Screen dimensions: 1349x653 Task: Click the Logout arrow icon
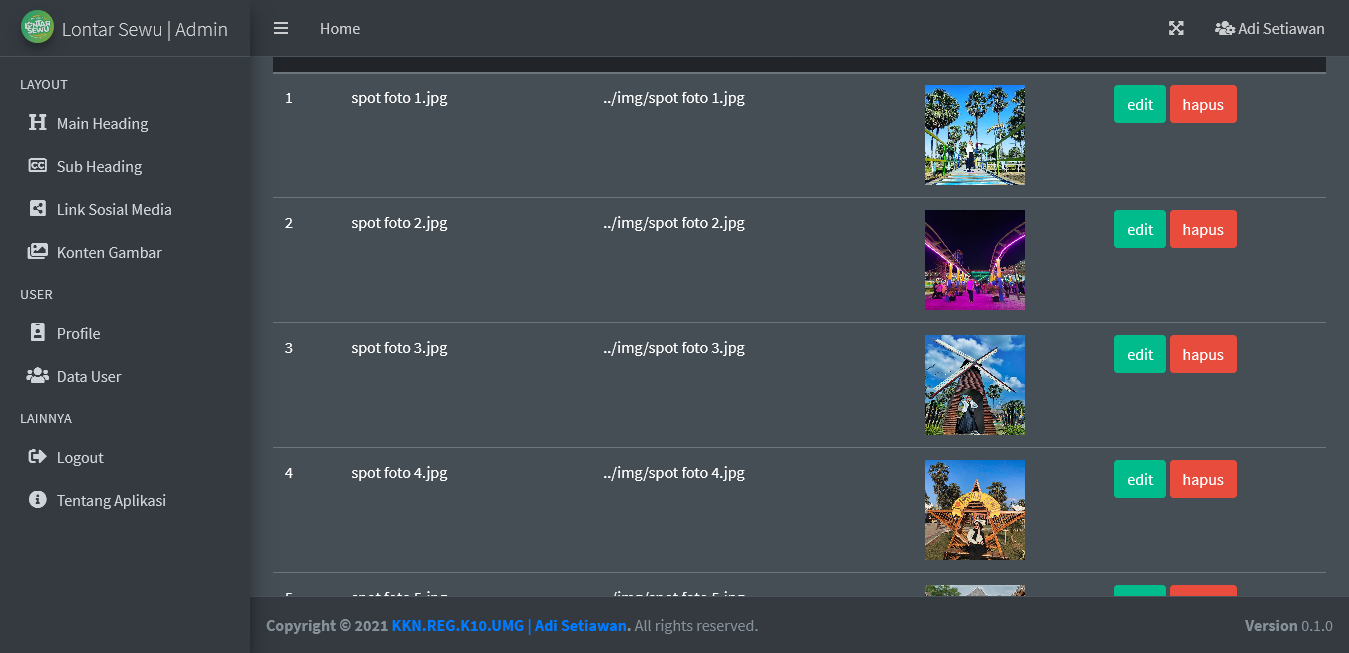pos(38,457)
